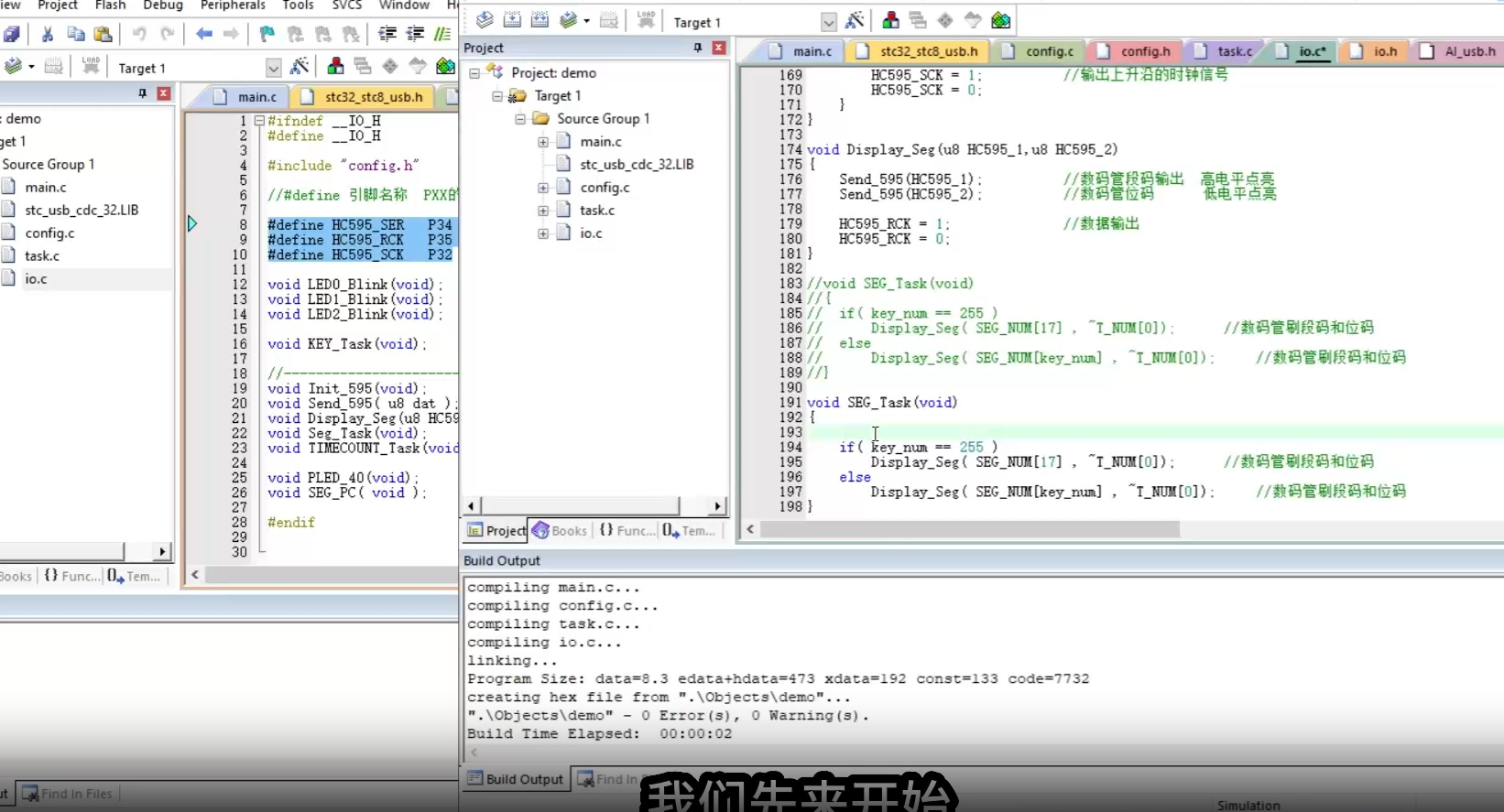The height and width of the screenshot is (812, 1504).
Task: Close the front Project panel with red X
Action: pos(719,48)
